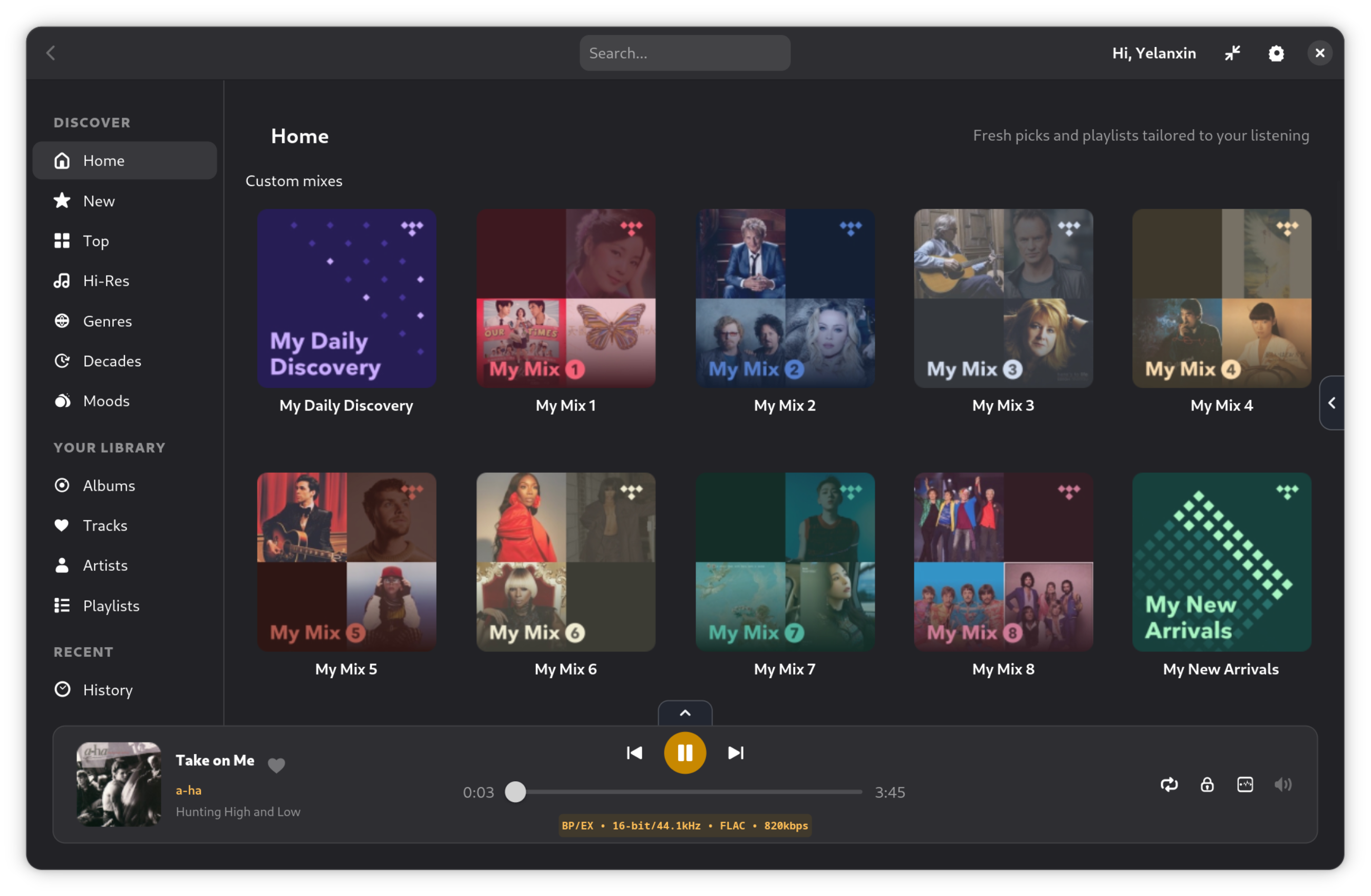This screenshot has height=896, width=1371.
Task: Favorite Take on Me with the heart
Action: click(276, 765)
